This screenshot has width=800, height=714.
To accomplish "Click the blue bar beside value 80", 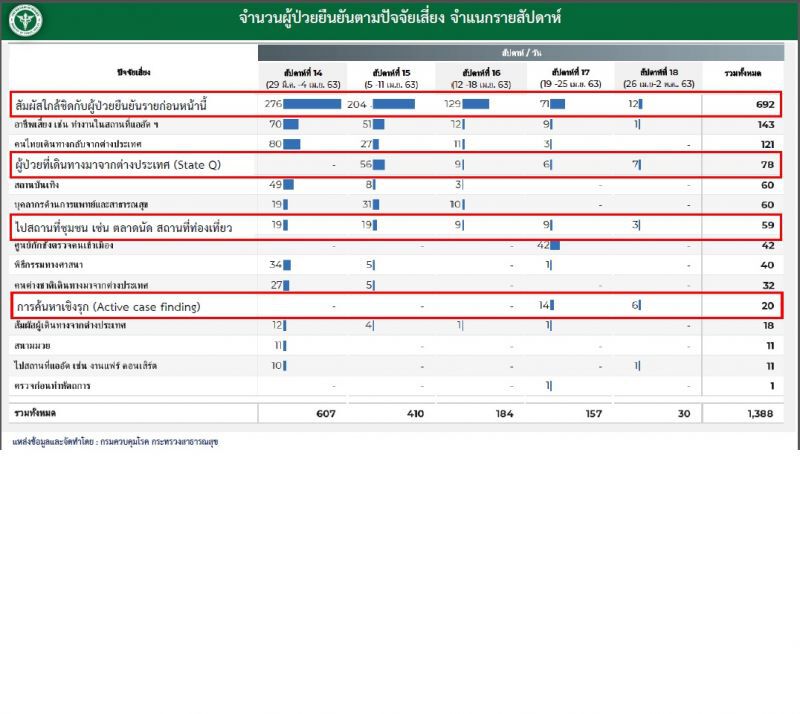I will point(292,144).
